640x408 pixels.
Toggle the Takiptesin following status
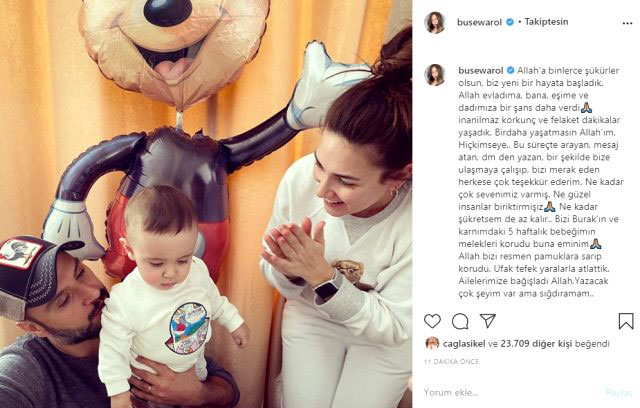(x=546, y=22)
